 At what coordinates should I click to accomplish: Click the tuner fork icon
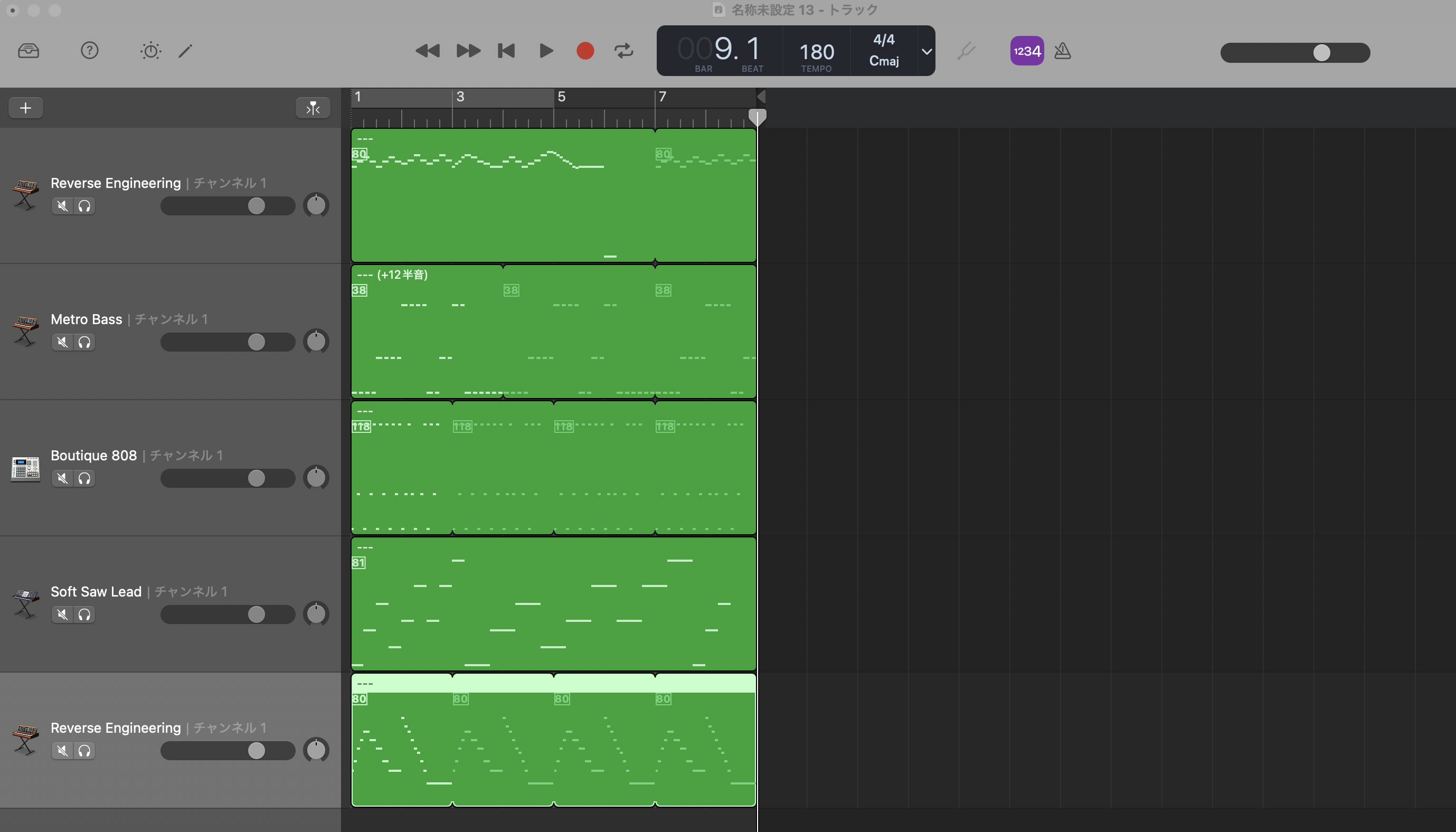click(x=966, y=51)
